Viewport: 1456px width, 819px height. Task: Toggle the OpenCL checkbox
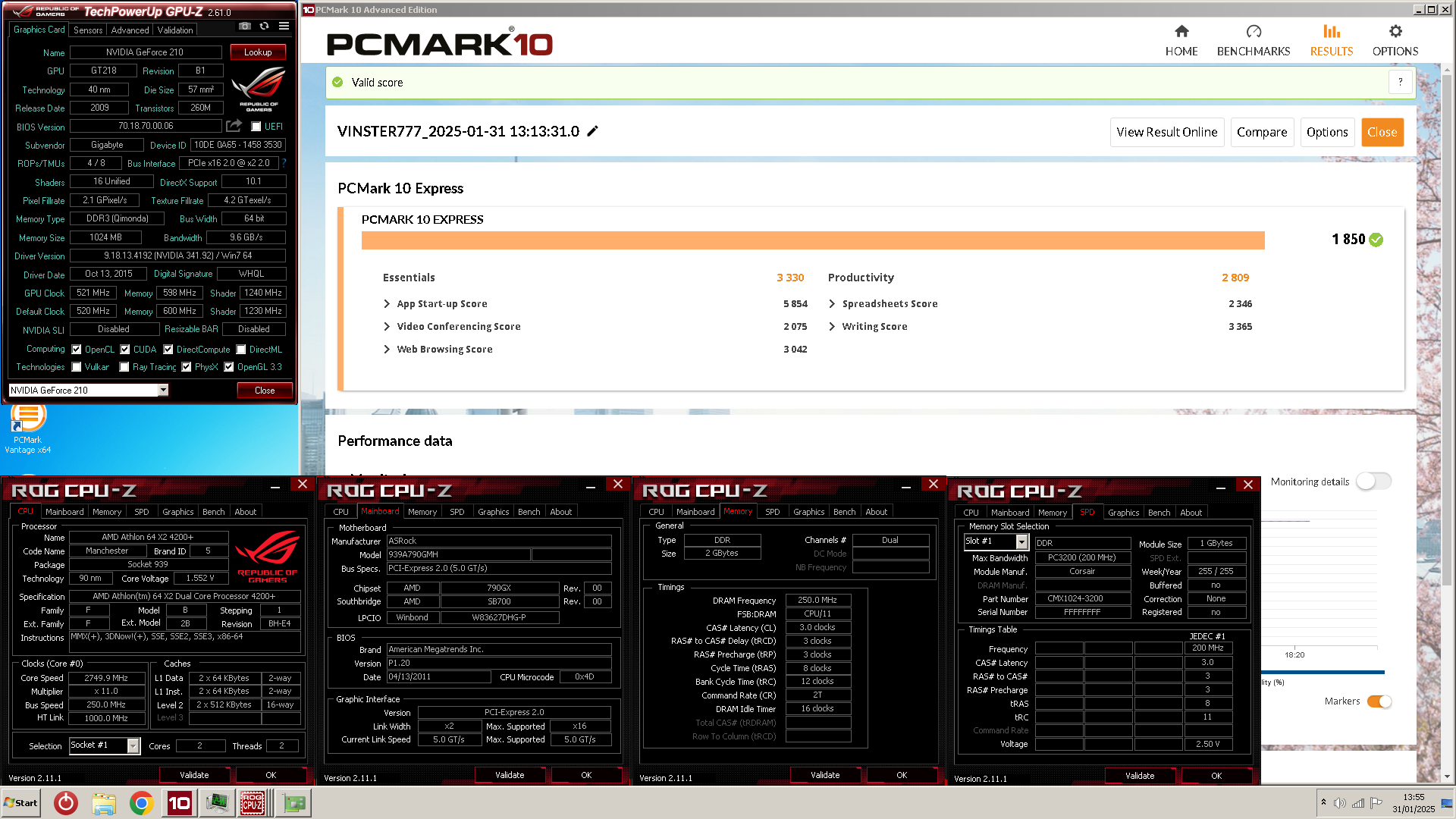[x=77, y=350]
